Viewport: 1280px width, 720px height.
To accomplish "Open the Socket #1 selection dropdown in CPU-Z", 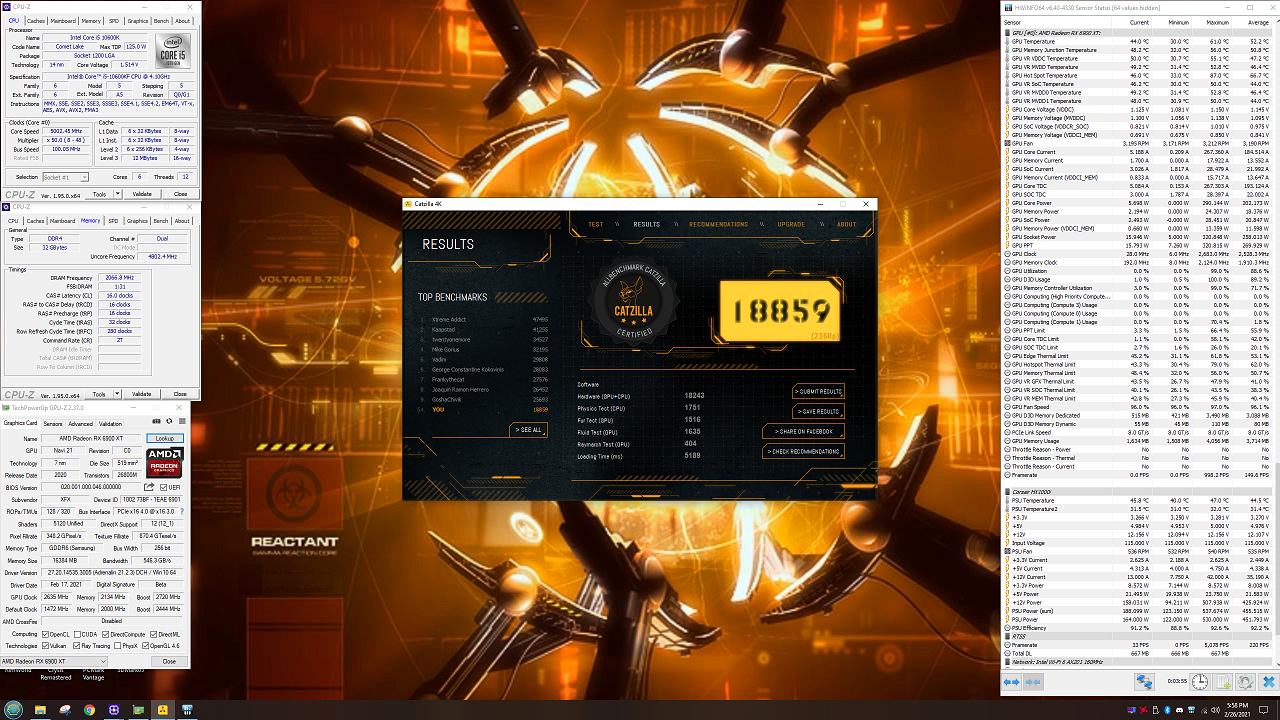I will (64, 177).
